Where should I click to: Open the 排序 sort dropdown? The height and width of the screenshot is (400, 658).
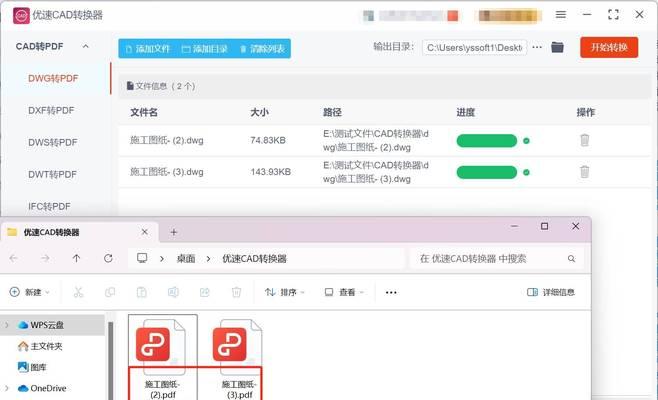pos(285,292)
